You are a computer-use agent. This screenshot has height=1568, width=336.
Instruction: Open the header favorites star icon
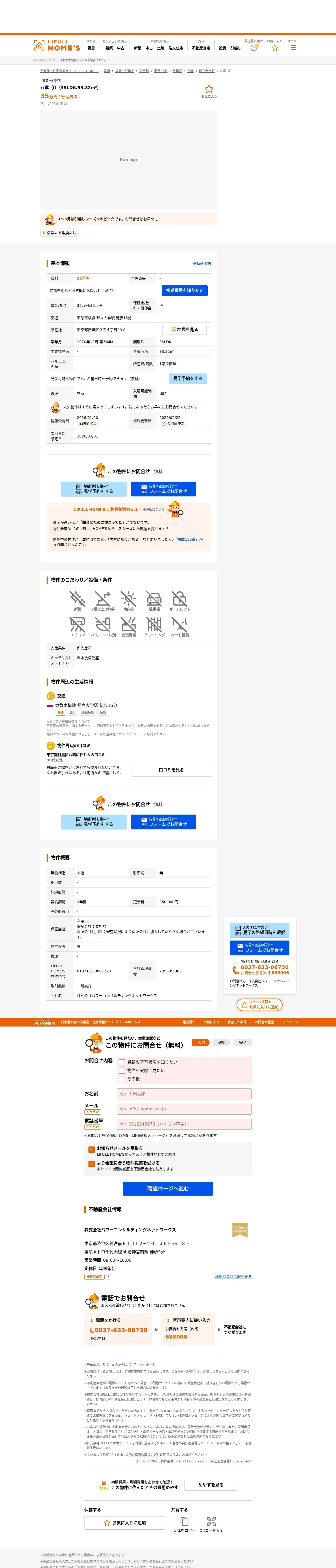click(275, 48)
